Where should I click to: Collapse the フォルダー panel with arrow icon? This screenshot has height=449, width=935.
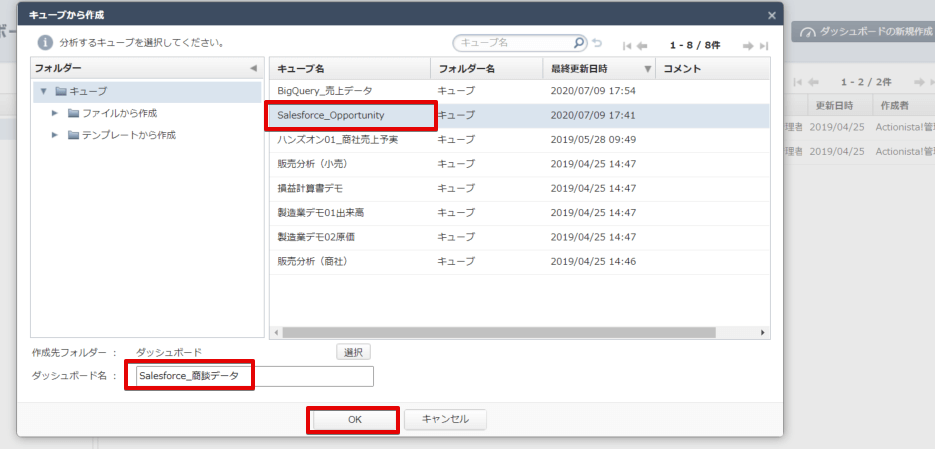click(253, 69)
